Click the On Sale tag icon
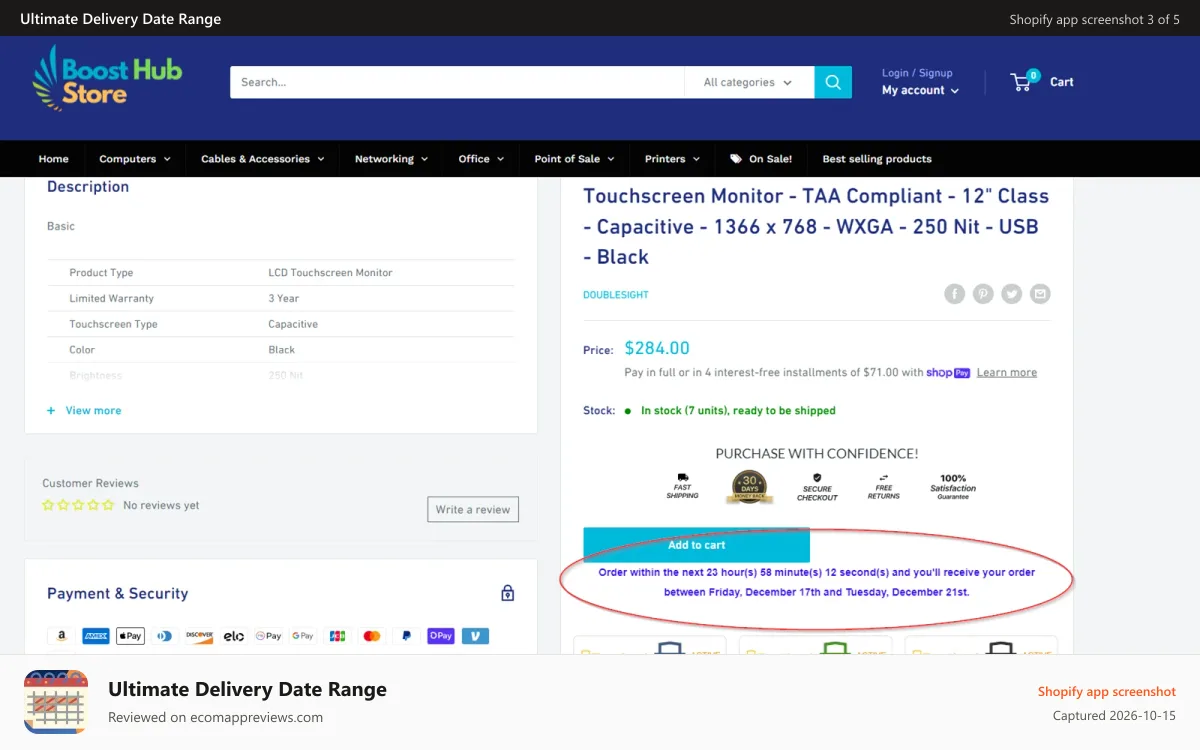Viewport: 1200px width, 750px height. click(736, 159)
